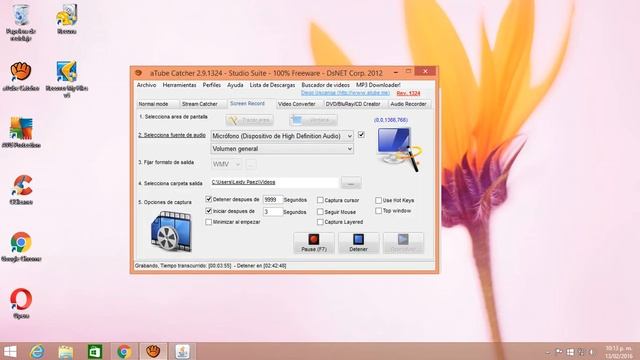Click the output folder browse button
The width and height of the screenshot is (640, 360).
click(x=351, y=183)
